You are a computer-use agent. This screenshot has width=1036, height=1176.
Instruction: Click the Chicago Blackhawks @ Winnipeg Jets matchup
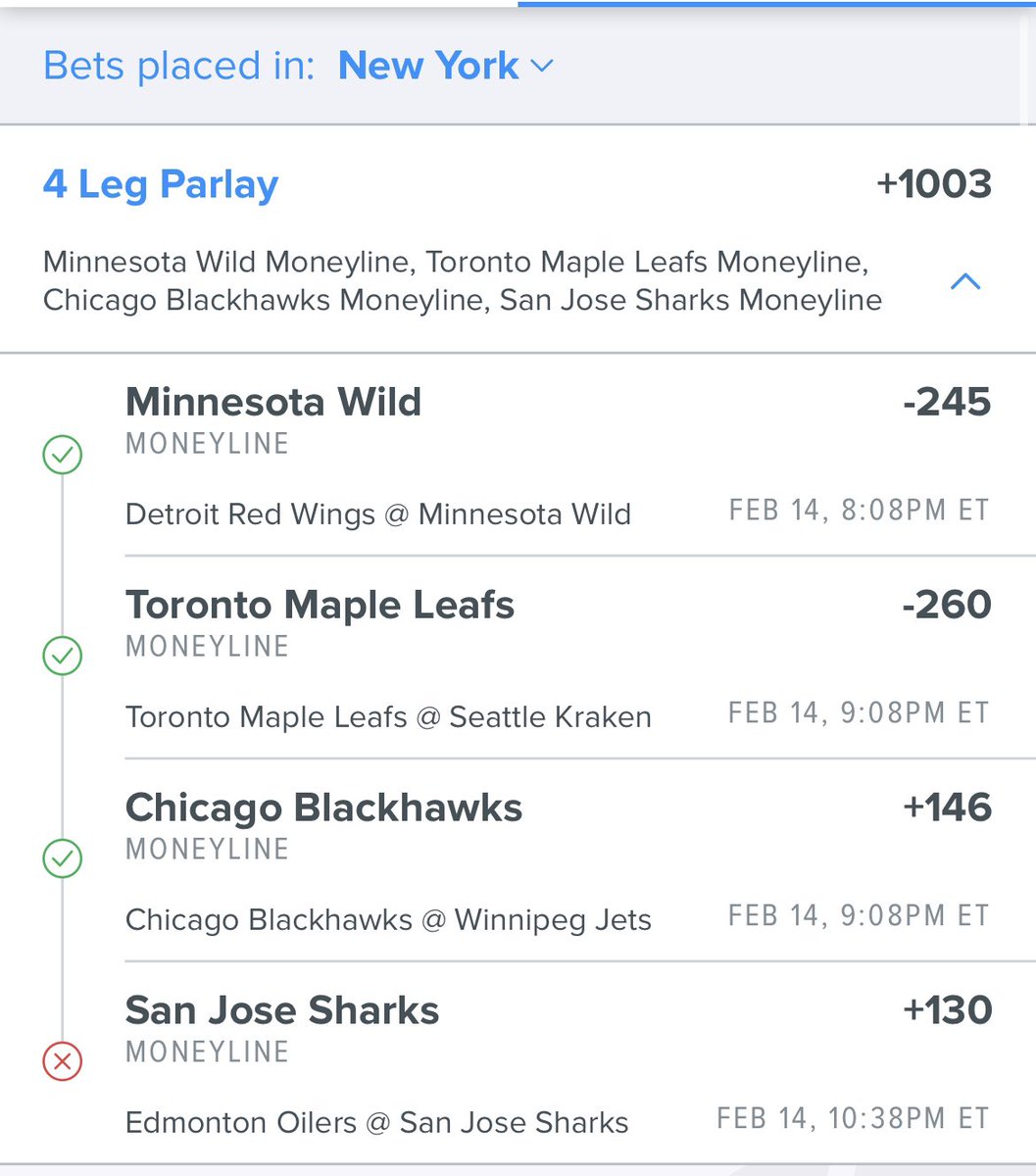coord(388,920)
